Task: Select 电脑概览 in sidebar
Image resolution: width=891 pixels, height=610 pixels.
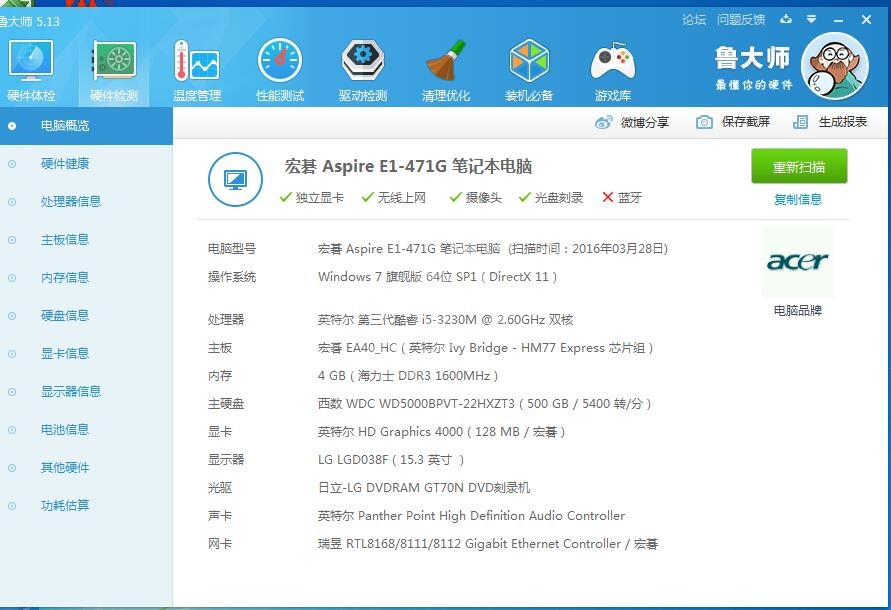Action: tap(86, 126)
